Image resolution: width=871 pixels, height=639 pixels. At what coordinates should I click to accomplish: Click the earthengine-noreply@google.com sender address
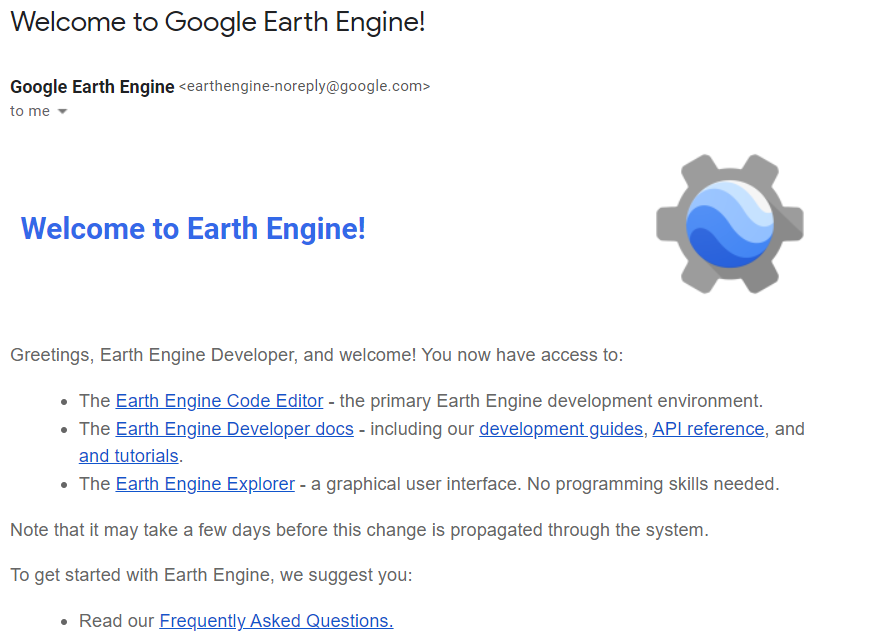(x=304, y=87)
